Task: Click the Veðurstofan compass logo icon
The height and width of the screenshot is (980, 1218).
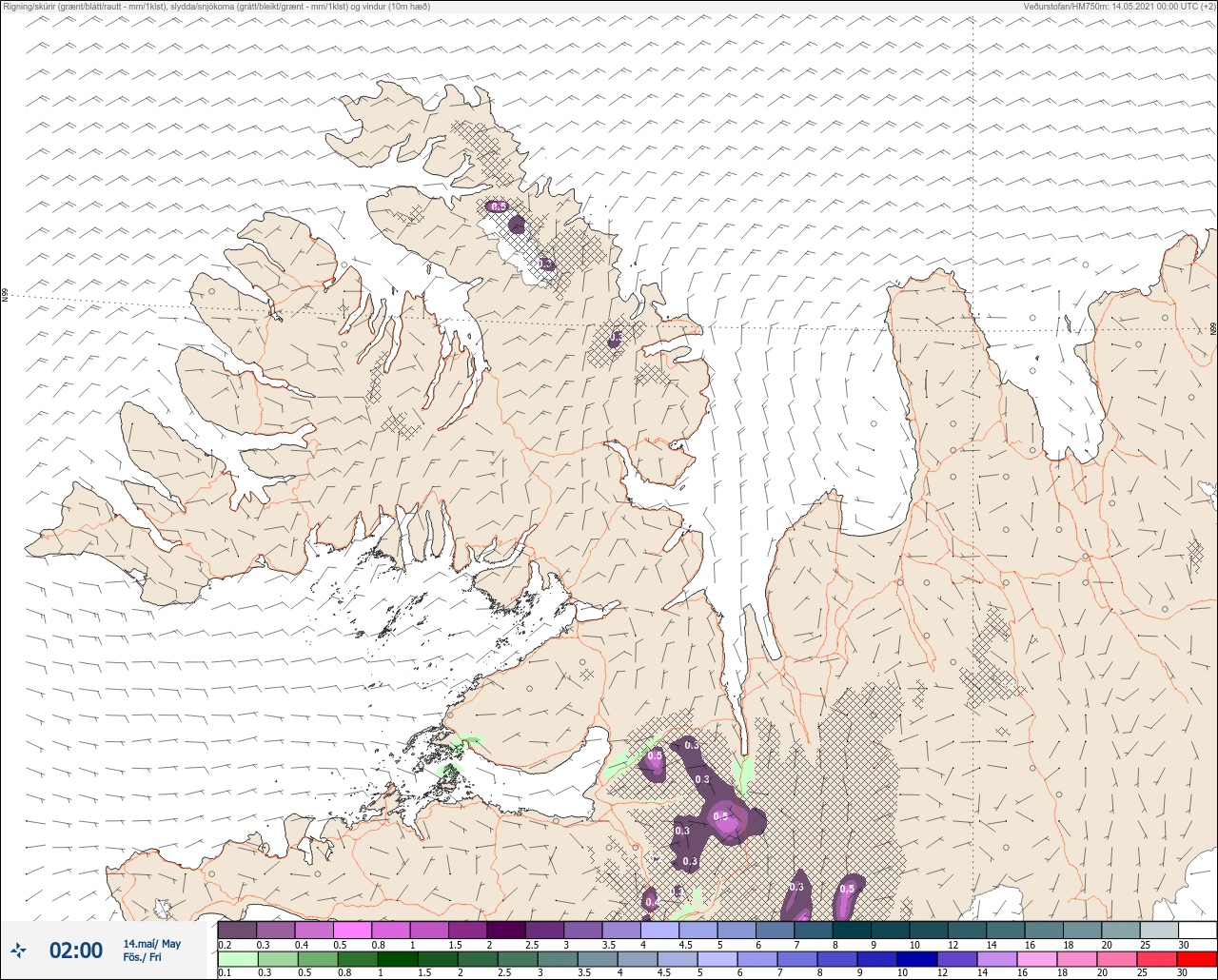Action: pyautogui.click(x=19, y=950)
